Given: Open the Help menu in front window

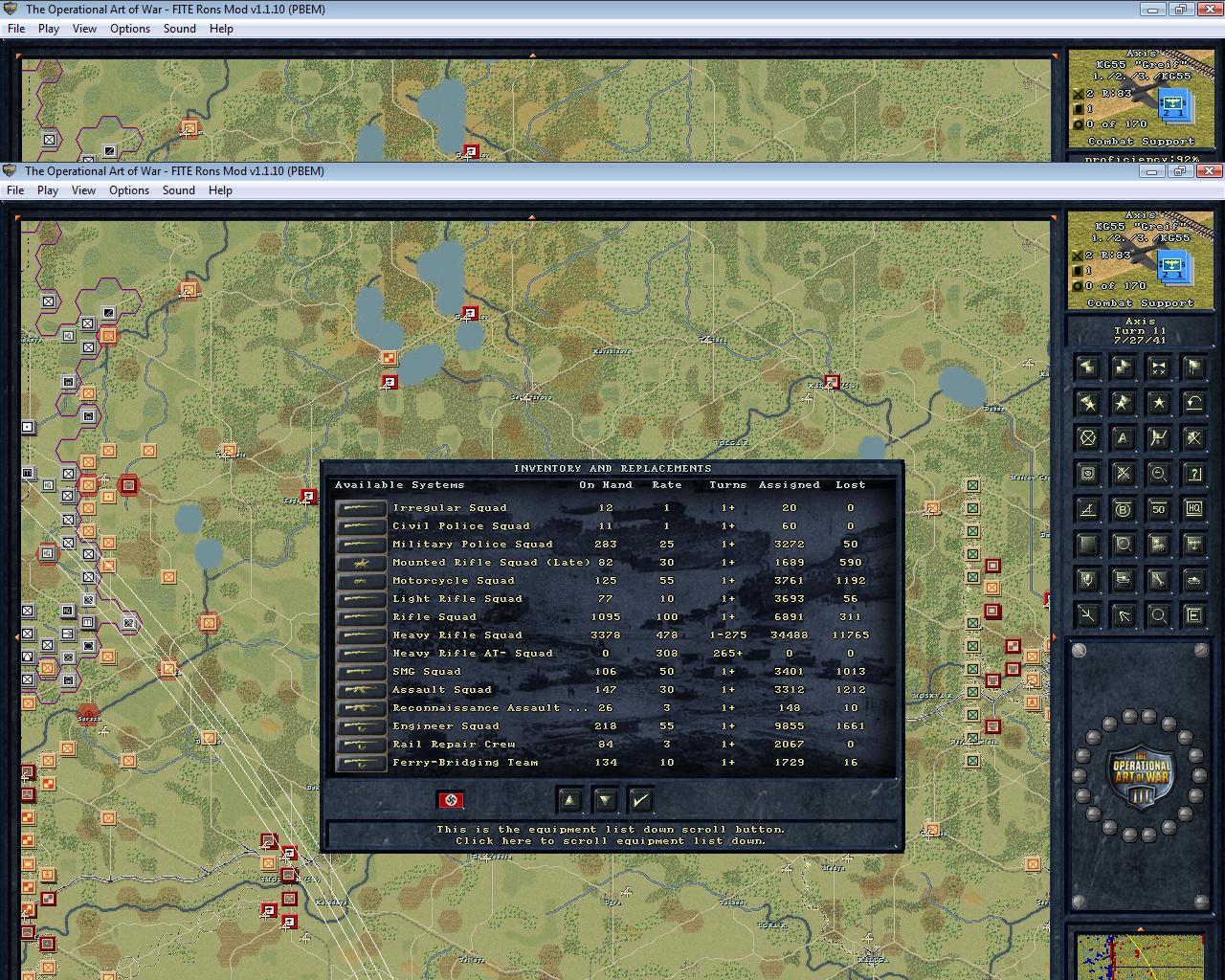Looking at the screenshot, I should point(221,190).
